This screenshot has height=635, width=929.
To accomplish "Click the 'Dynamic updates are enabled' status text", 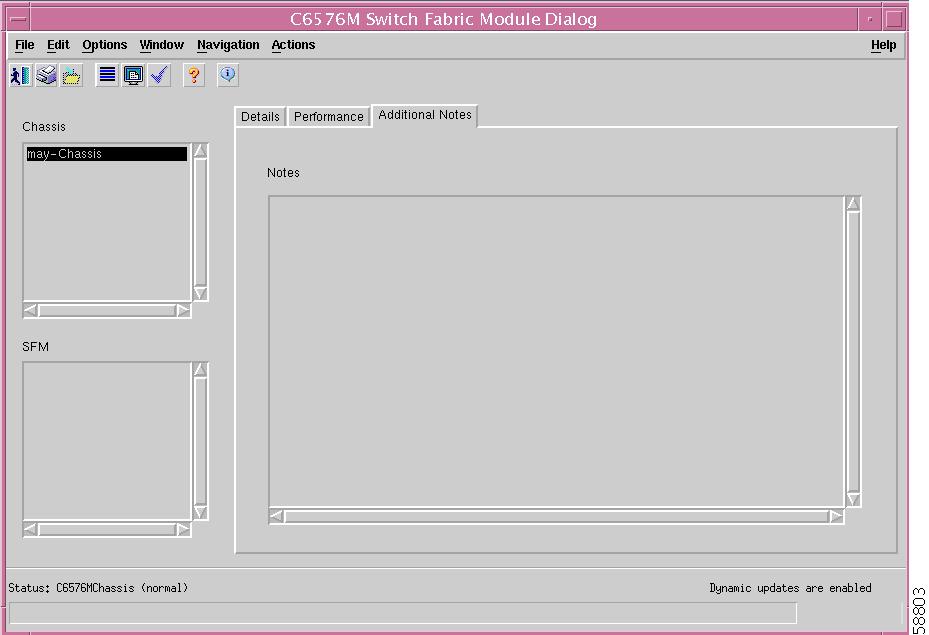I will 790,588.
